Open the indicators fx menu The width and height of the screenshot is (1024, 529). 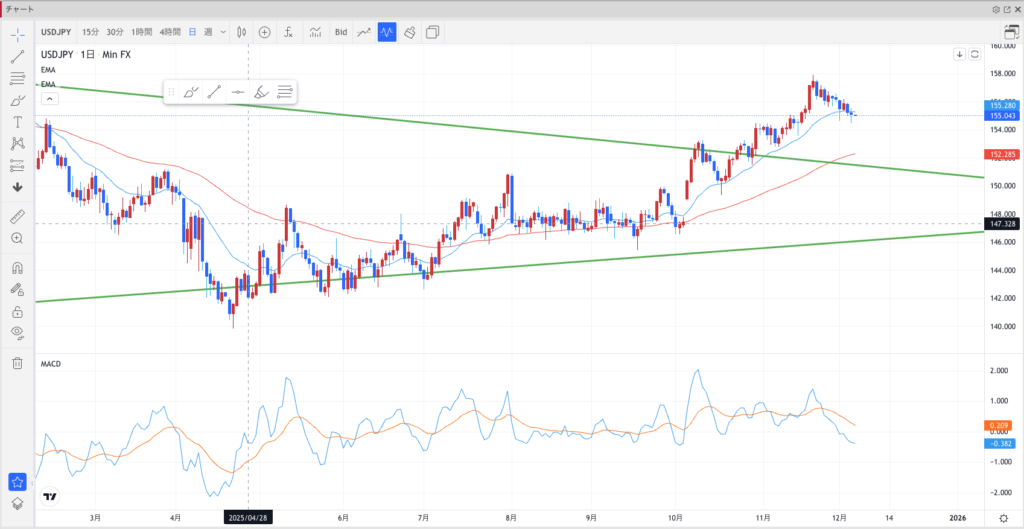coord(288,32)
